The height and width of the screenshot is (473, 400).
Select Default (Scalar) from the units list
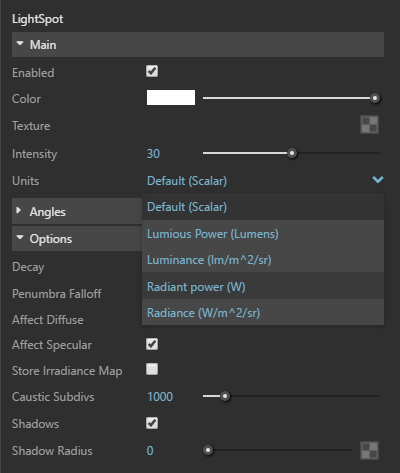pos(263,207)
